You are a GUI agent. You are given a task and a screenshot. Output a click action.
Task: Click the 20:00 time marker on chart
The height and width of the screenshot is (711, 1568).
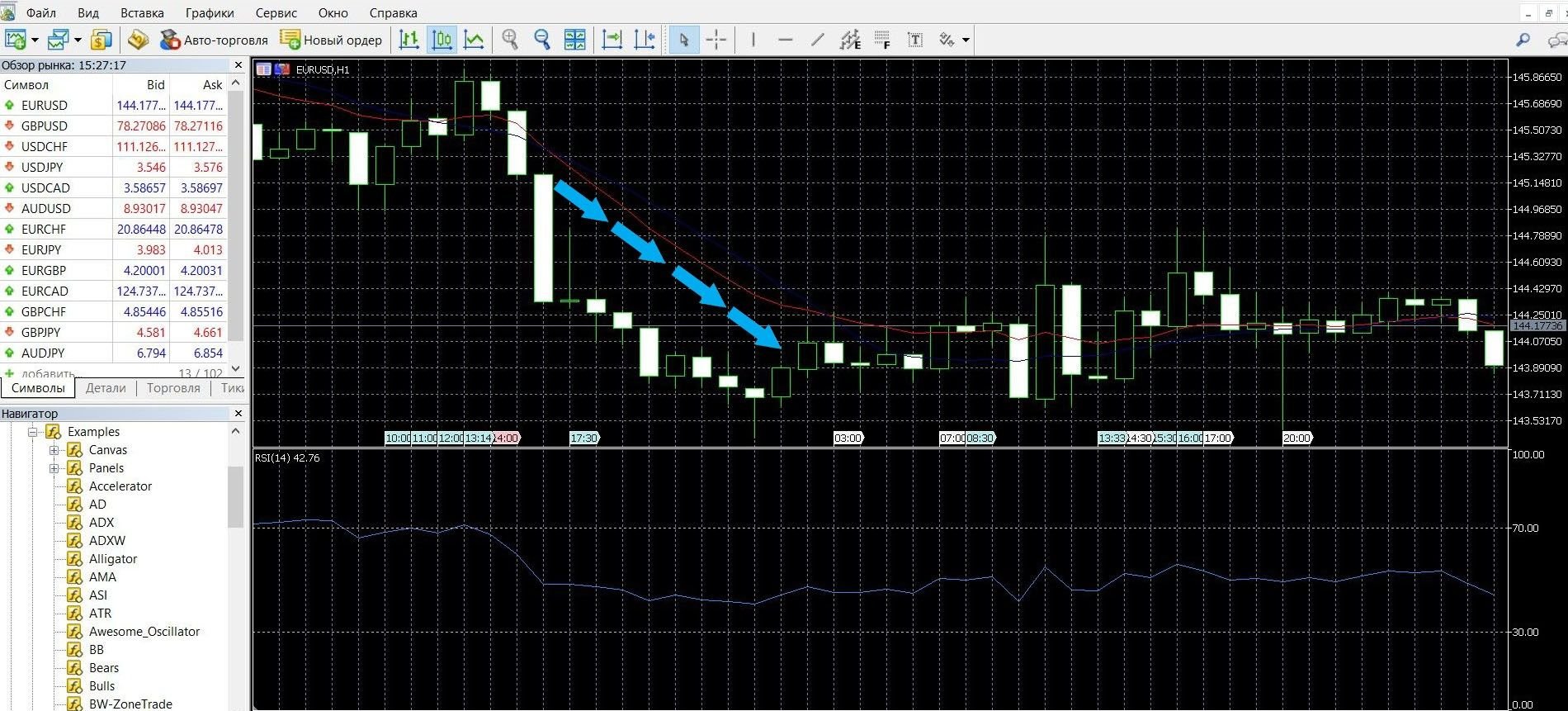(1297, 438)
